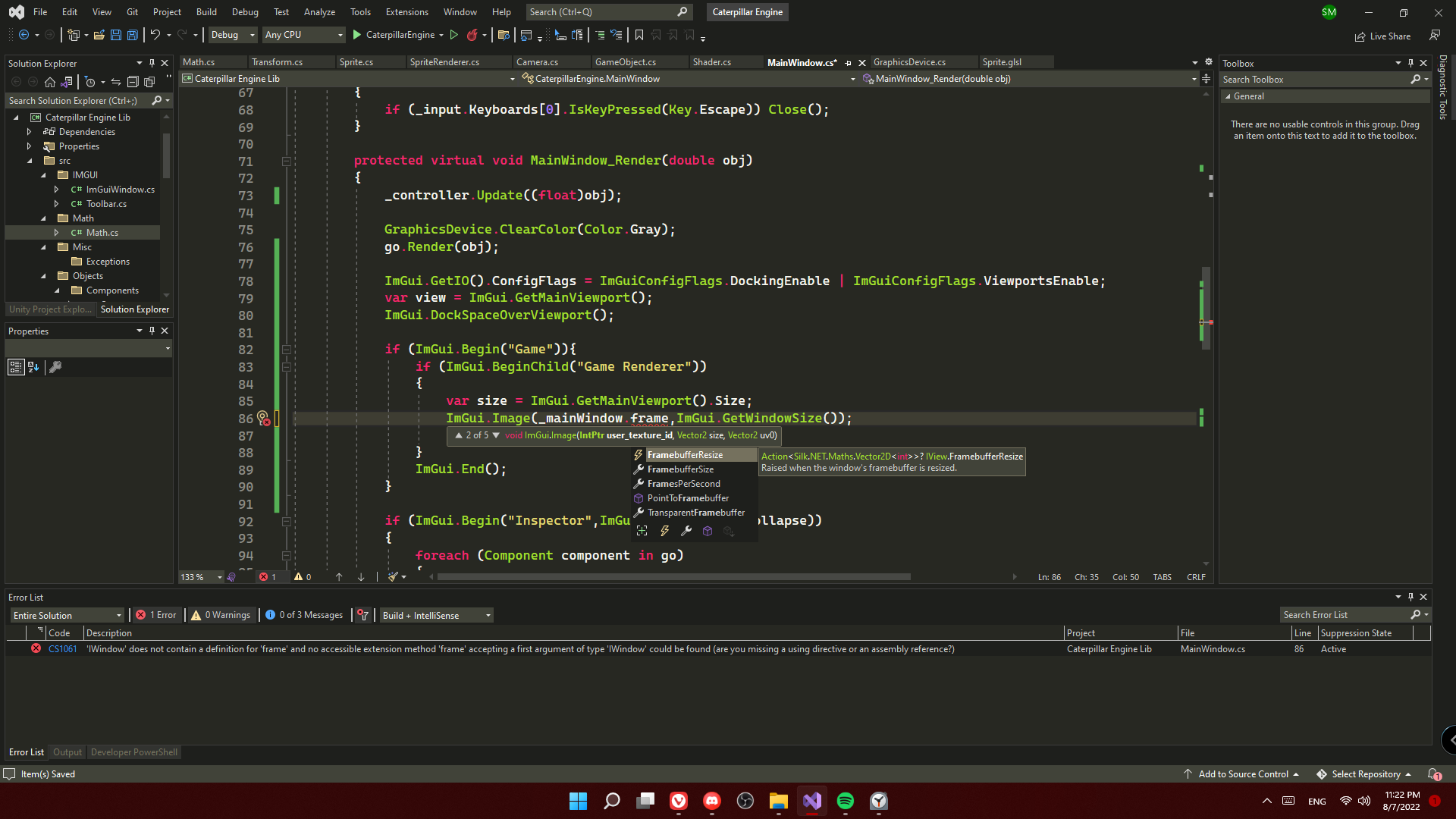The height and width of the screenshot is (819, 1456).
Task: Toggle the 0 Warnings filter button
Action: click(221, 615)
